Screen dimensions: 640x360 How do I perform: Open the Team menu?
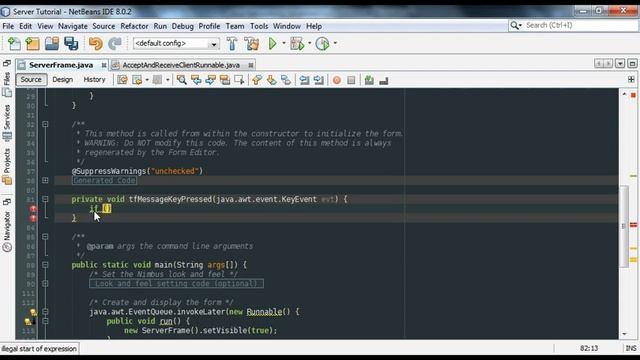point(235,26)
